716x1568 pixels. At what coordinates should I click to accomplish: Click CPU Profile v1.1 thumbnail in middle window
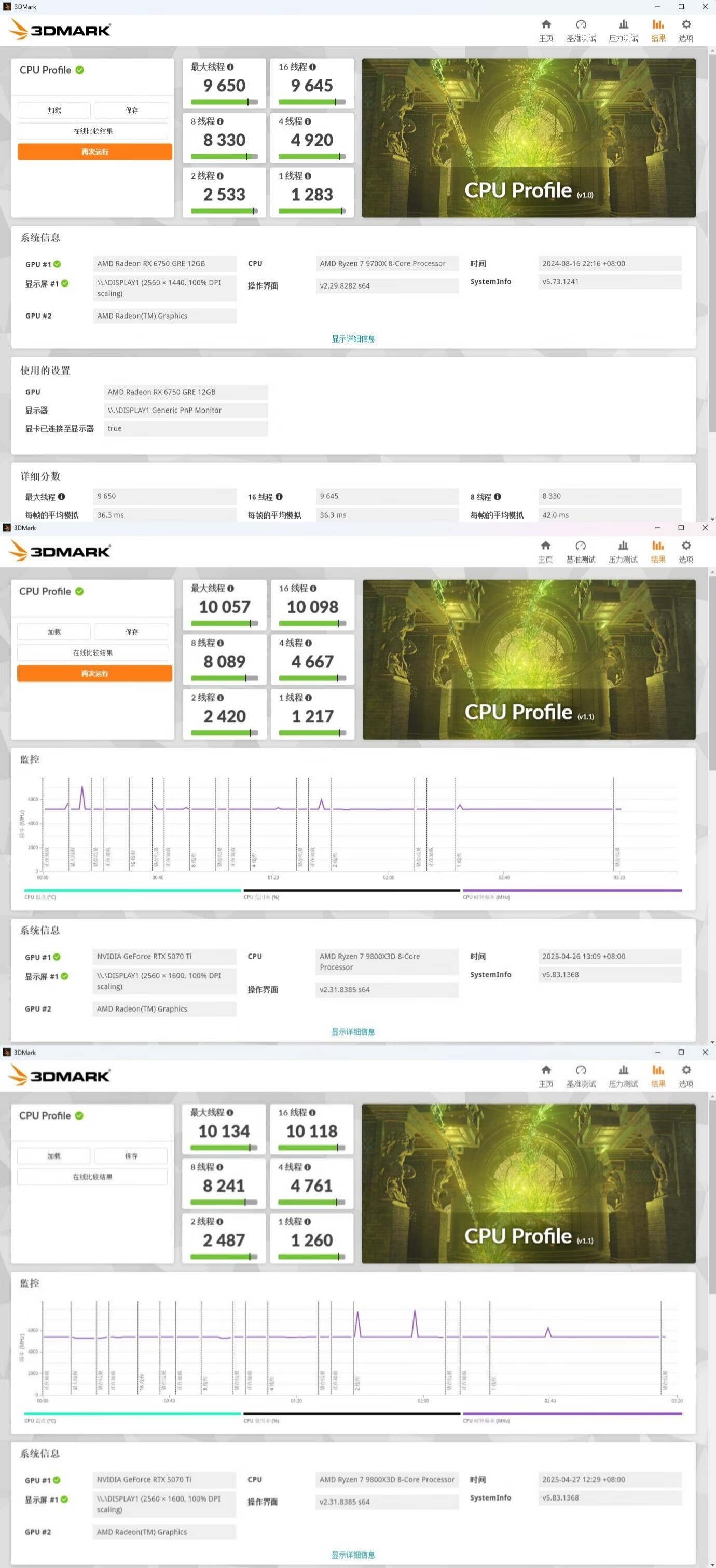(x=529, y=660)
